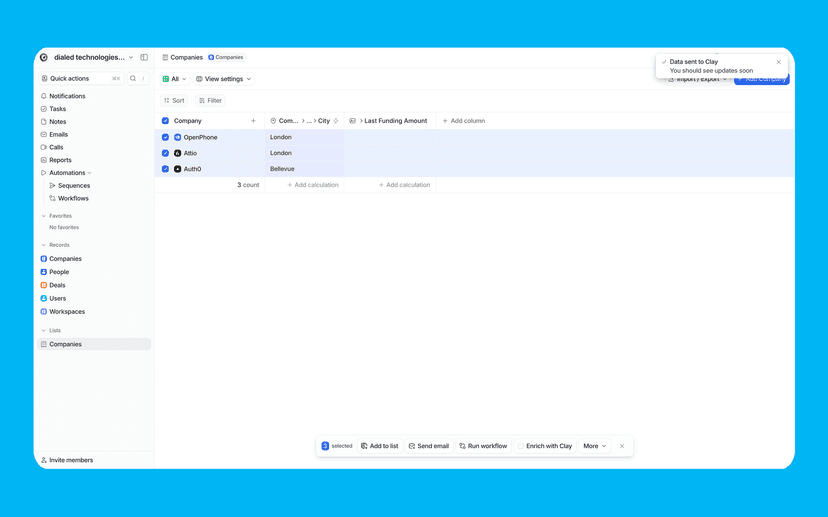Click the sidebar collapse icon
Image resolution: width=828 pixels, height=517 pixels.
coord(144,58)
